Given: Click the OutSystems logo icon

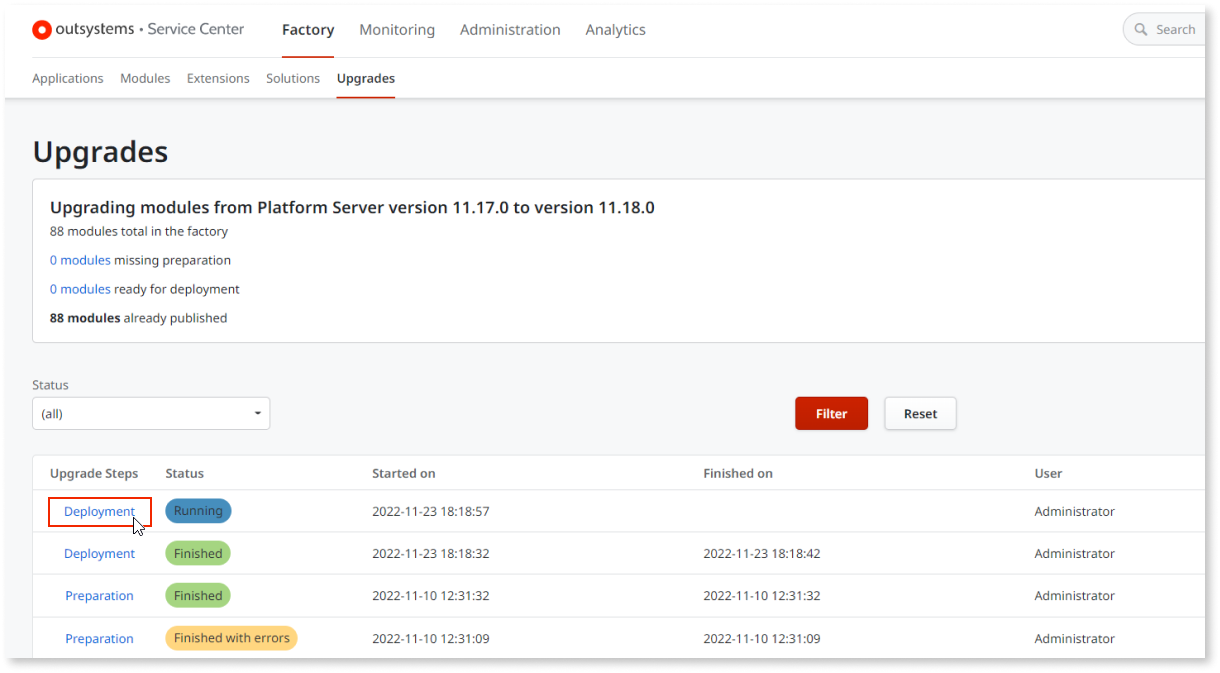Looking at the screenshot, I should [41, 29].
